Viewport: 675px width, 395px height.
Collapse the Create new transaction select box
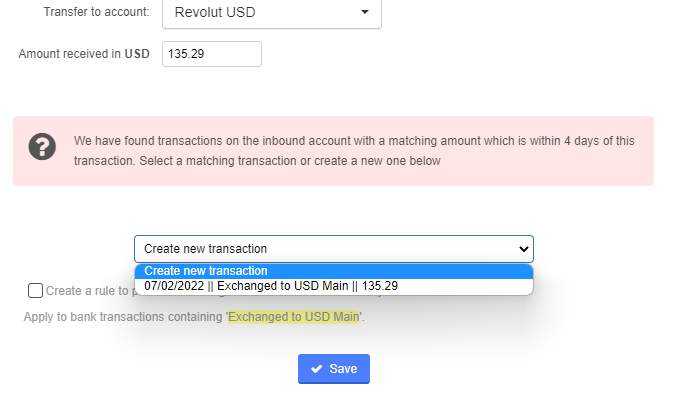point(334,249)
